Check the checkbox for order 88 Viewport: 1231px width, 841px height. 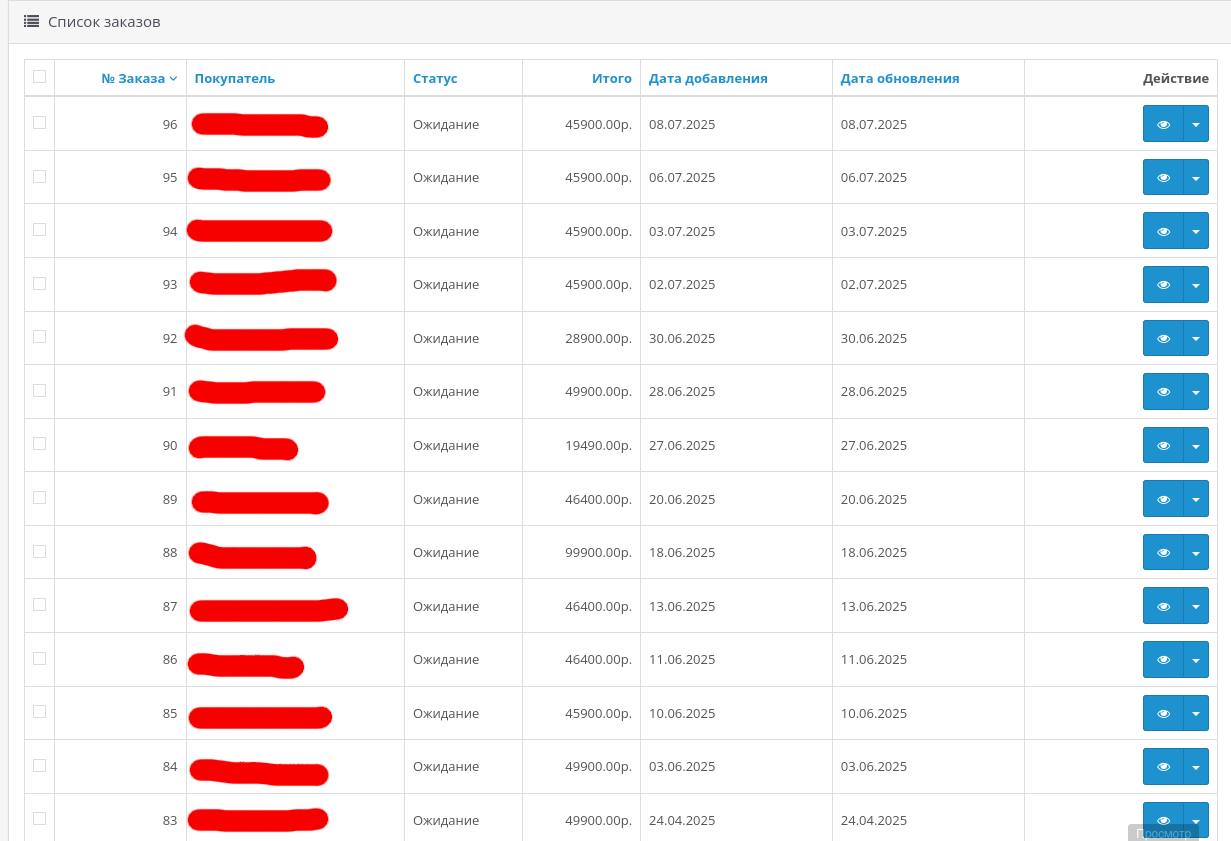39,551
